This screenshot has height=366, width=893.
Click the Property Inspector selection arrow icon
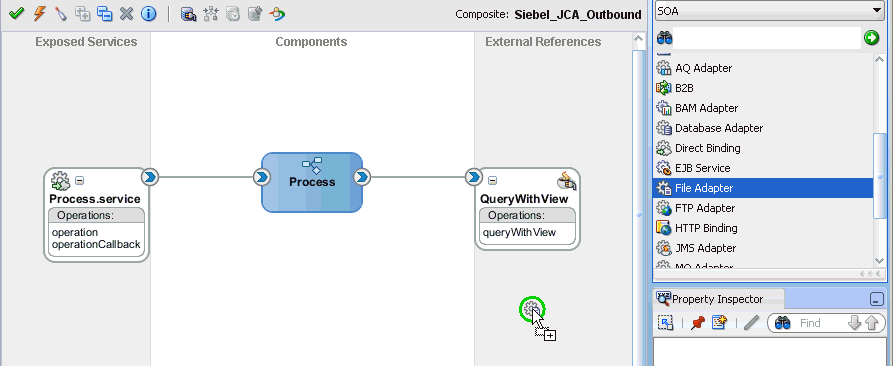(x=665, y=323)
